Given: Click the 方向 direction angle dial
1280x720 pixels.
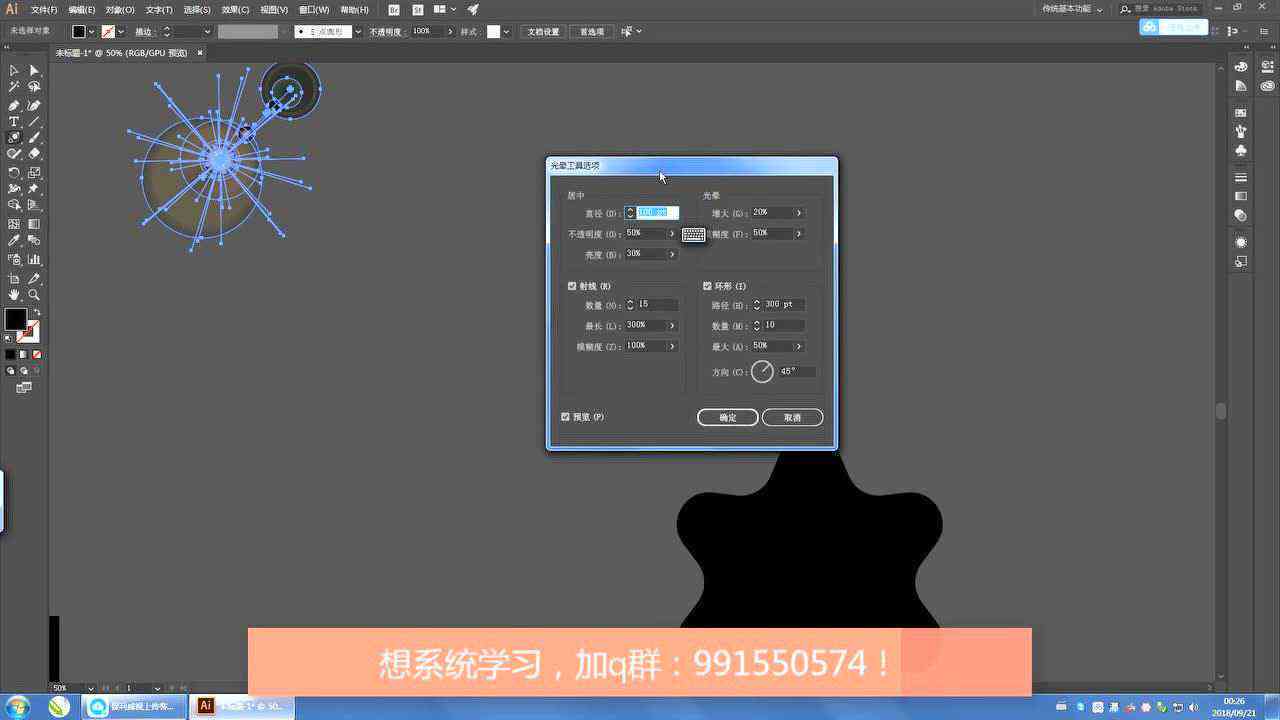Looking at the screenshot, I should [x=762, y=372].
